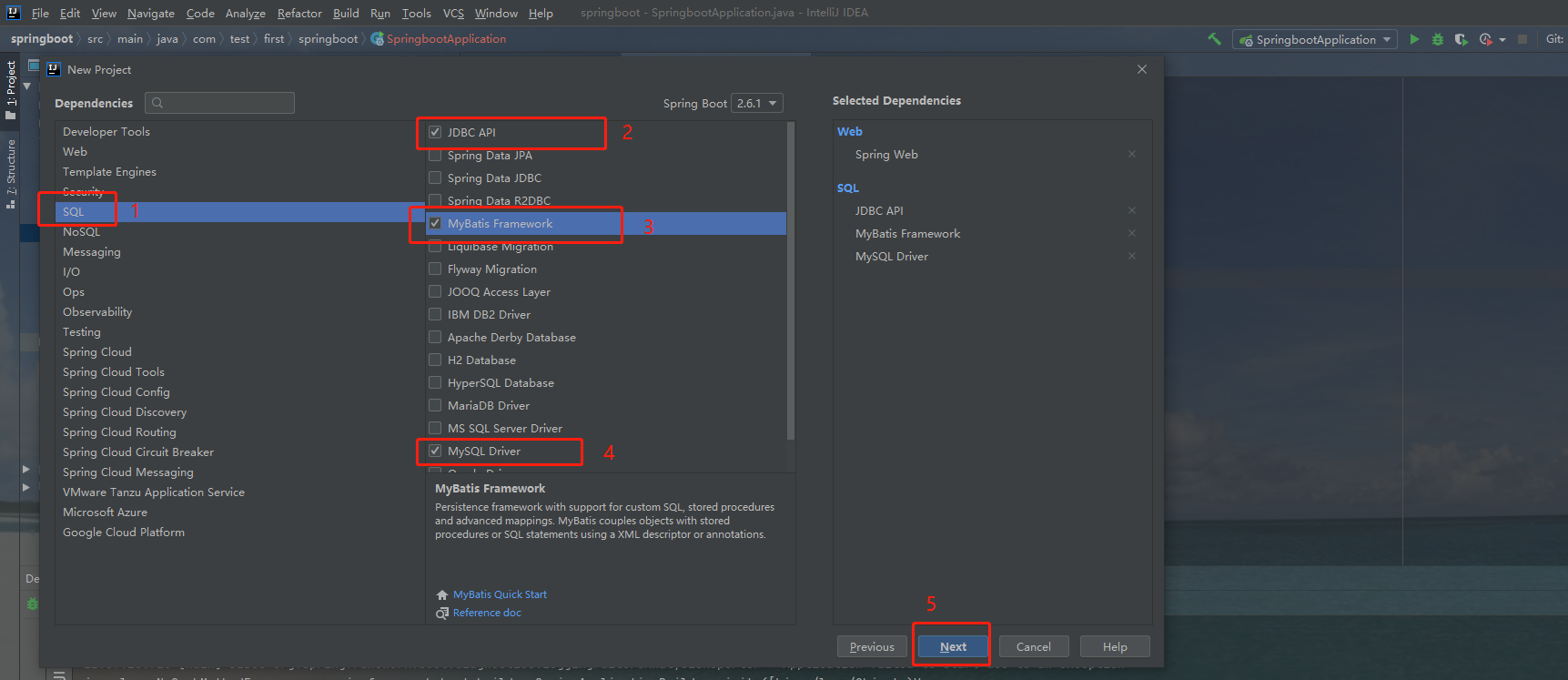
Task: Expand the profiler options dropdown arrow
Action: [x=1502, y=40]
